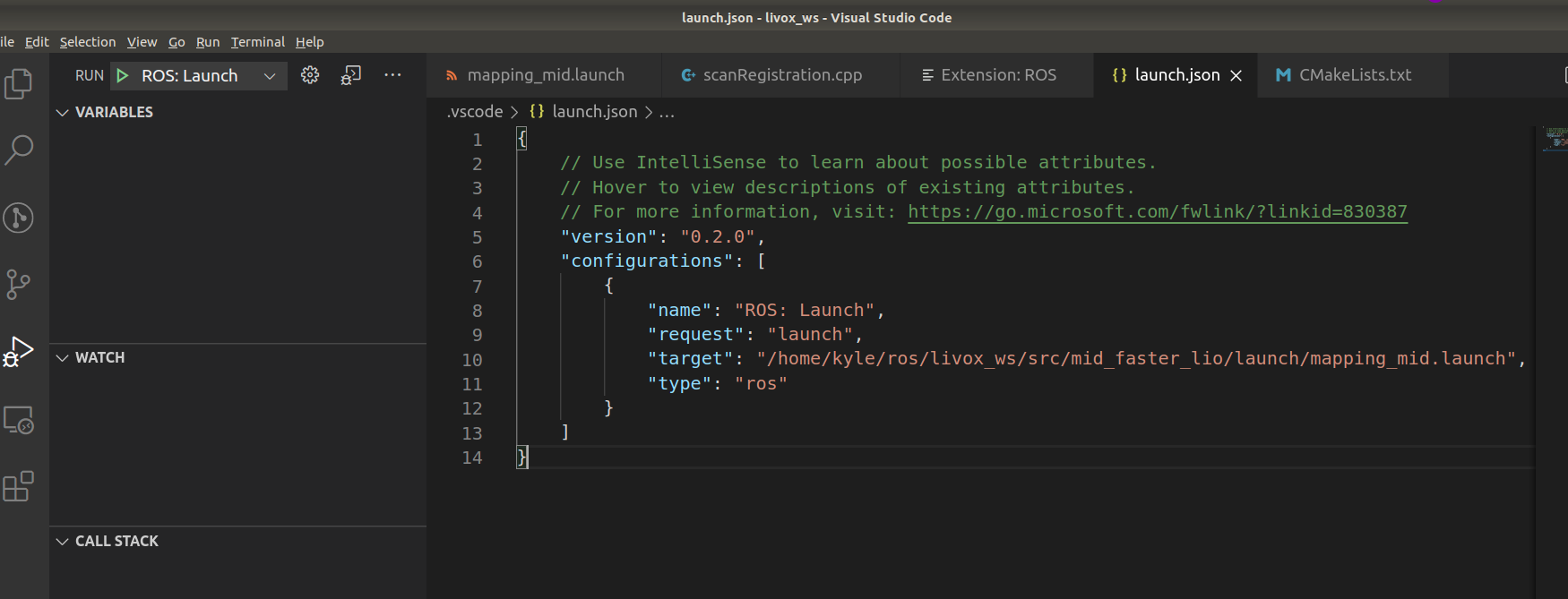Image resolution: width=1568 pixels, height=599 pixels.
Task: Click the RUN label in sidebar header
Action: click(x=90, y=76)
